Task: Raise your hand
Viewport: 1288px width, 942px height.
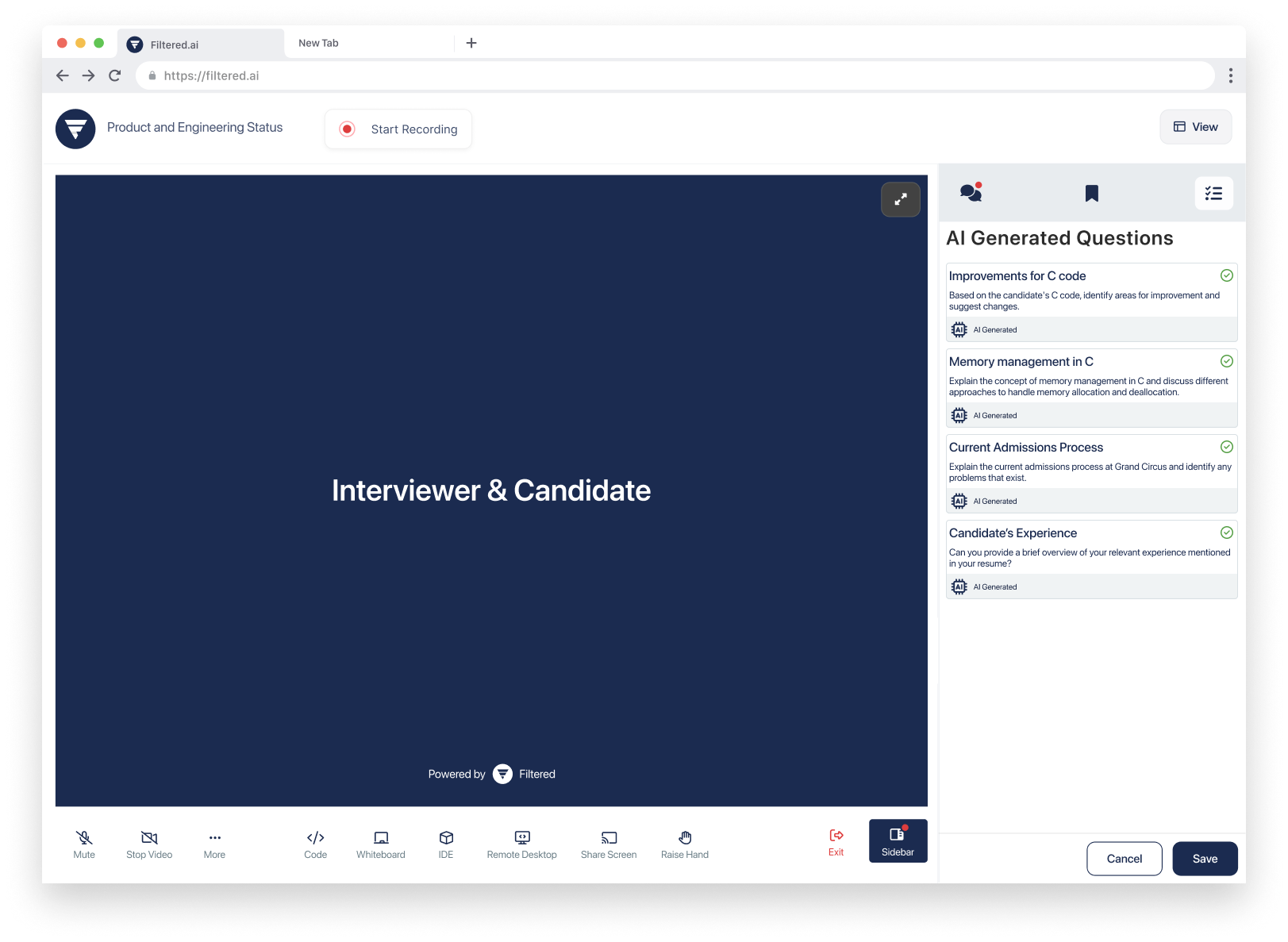Action: [685, 844]
